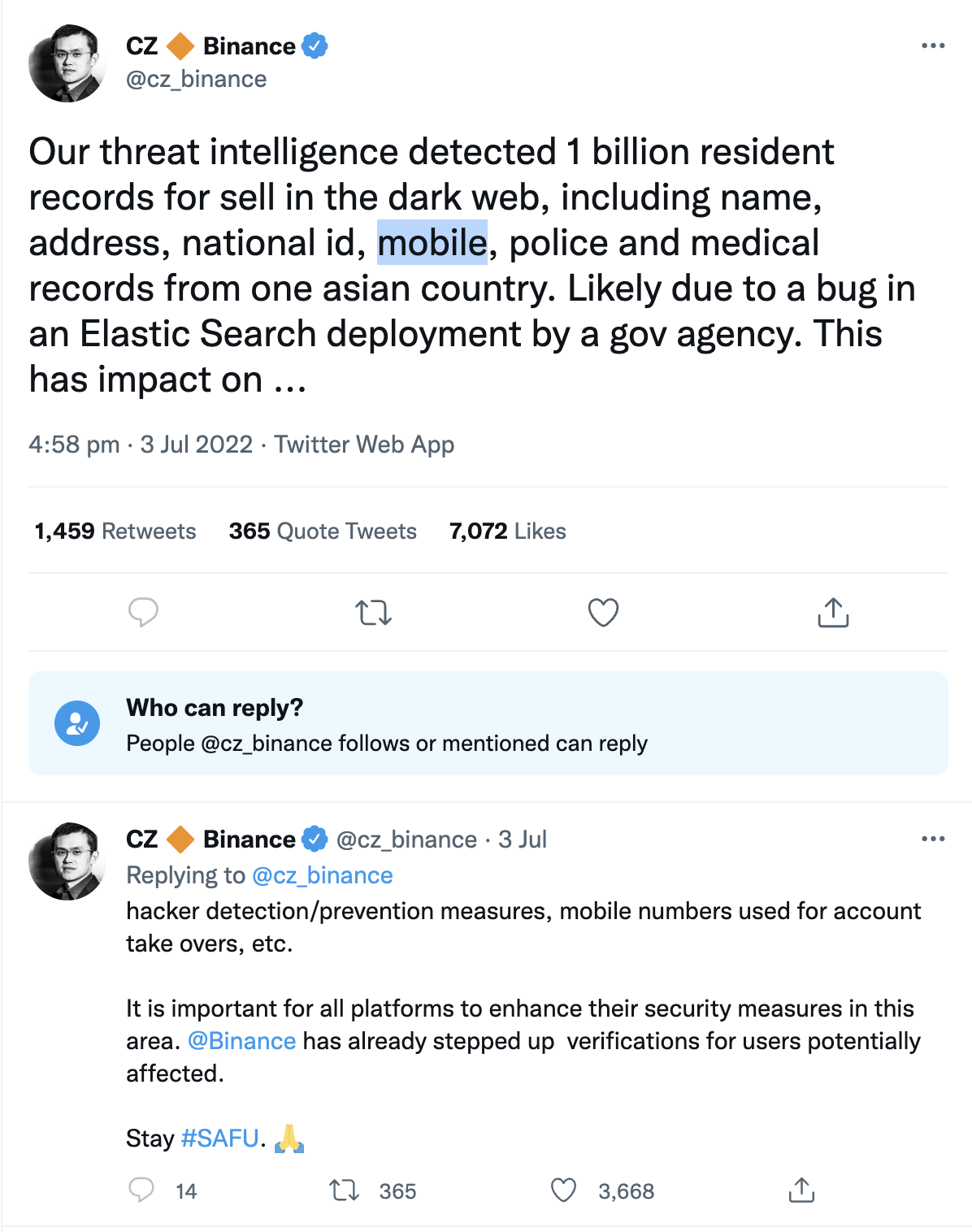Click the Who can reply person icon
The image size is (972, 1232).
(x=77, y=723)
